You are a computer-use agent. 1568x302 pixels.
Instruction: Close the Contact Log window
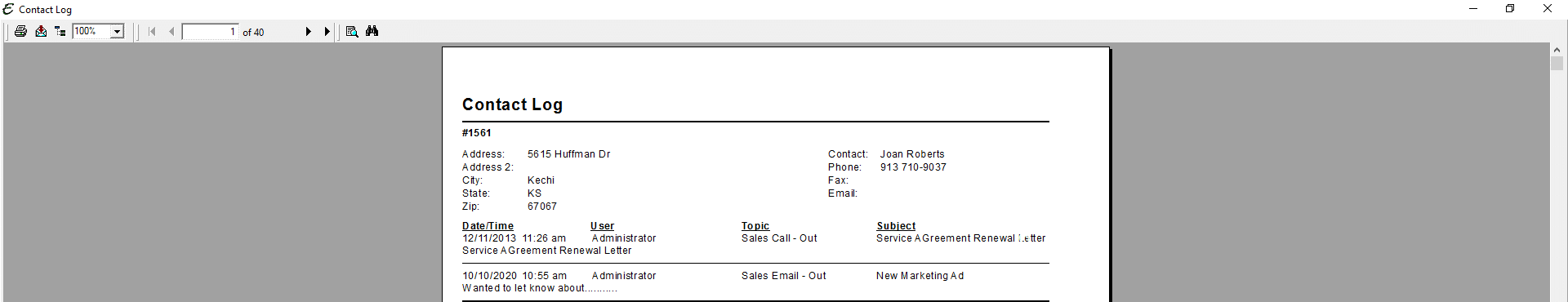1547,9
